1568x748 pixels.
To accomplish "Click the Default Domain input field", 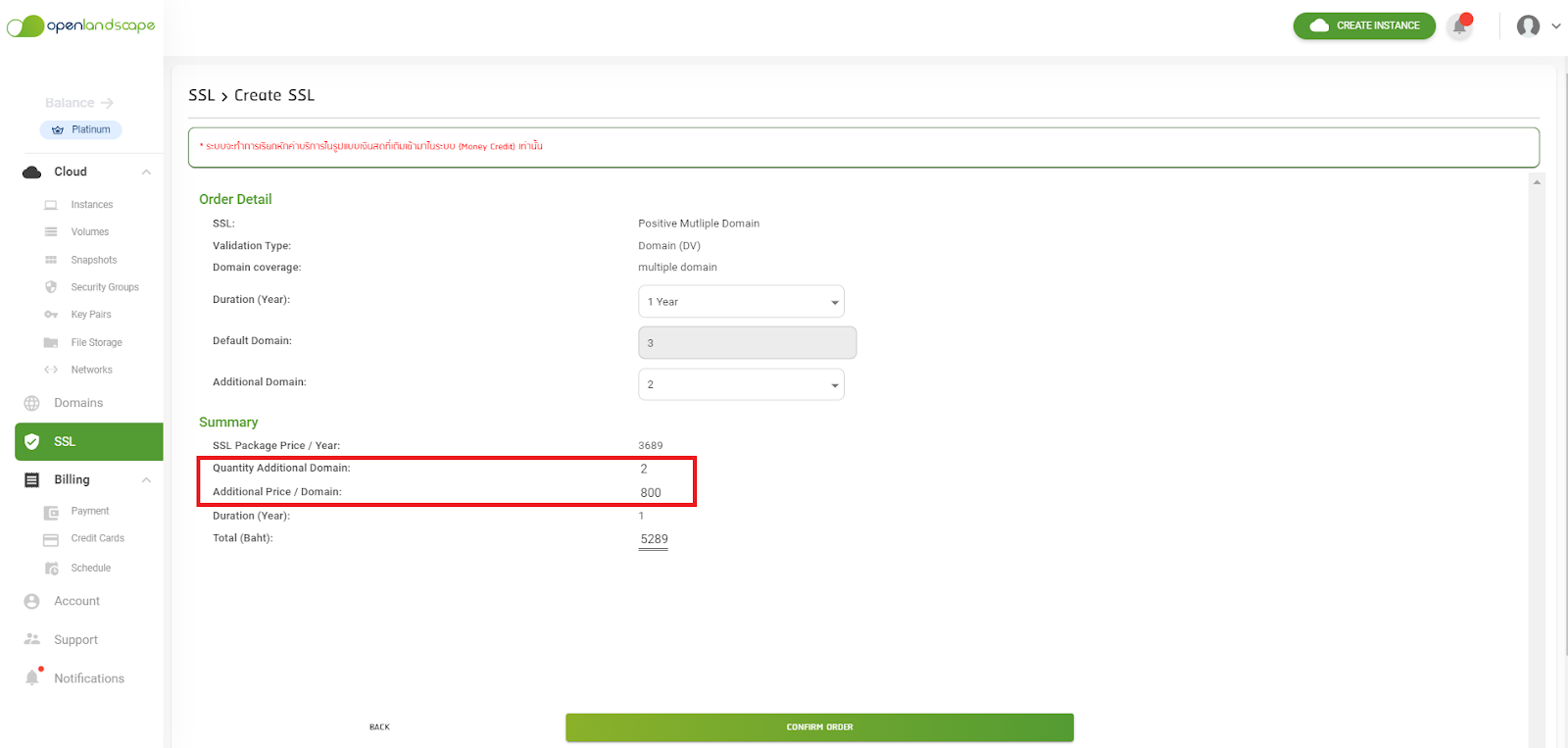I will (x=747, y=343).
